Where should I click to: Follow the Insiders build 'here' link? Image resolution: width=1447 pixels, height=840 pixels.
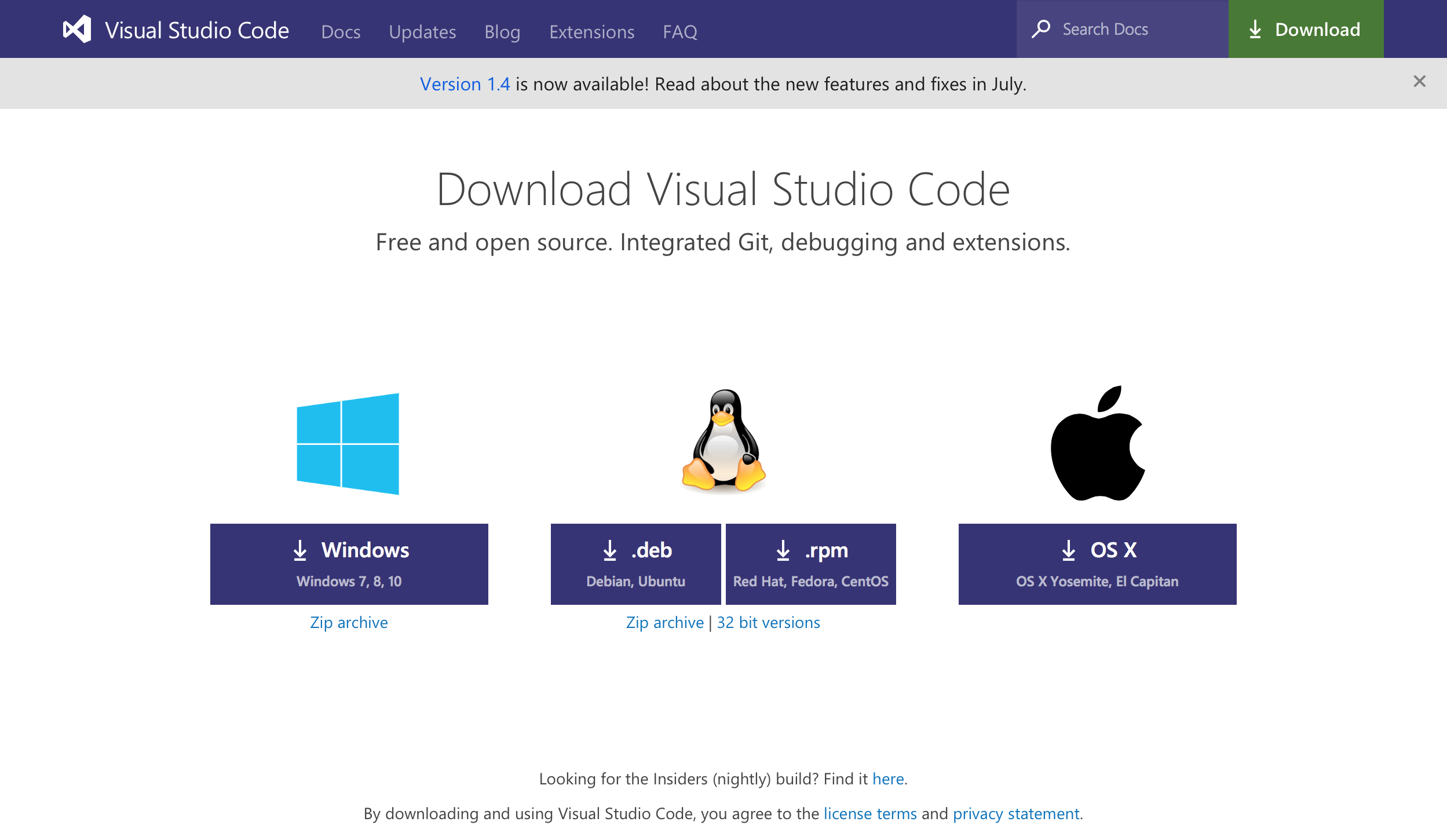(888, 779)
